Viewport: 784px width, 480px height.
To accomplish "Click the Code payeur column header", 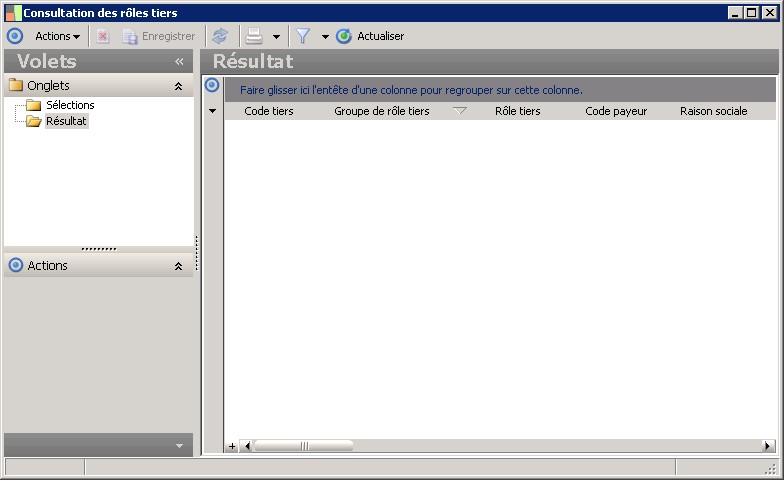I will [x=616, y=111].
